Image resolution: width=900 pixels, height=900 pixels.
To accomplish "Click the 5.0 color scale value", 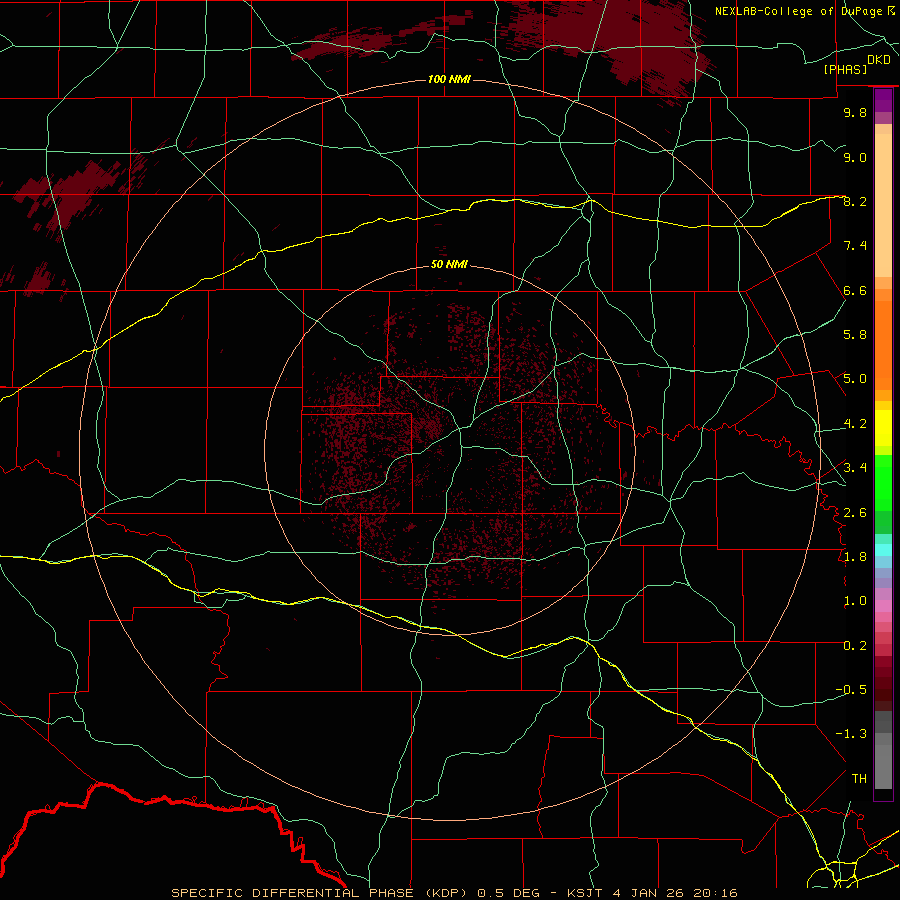I will coord(855,379).
